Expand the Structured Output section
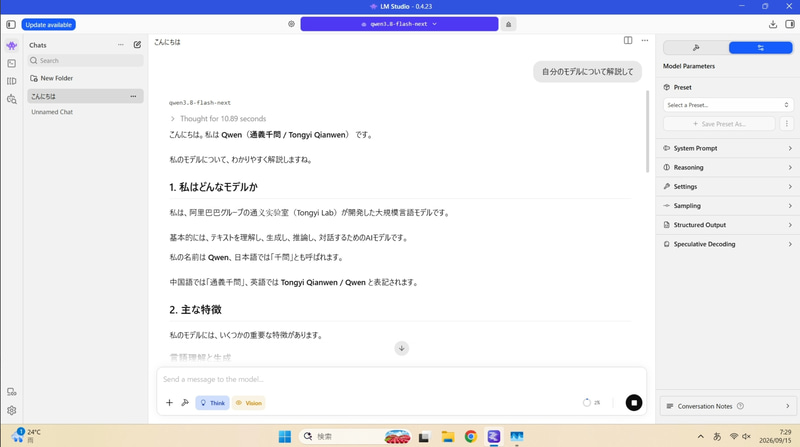The width and height of the screenshot is (800, 447). click(x=728, y=225)
